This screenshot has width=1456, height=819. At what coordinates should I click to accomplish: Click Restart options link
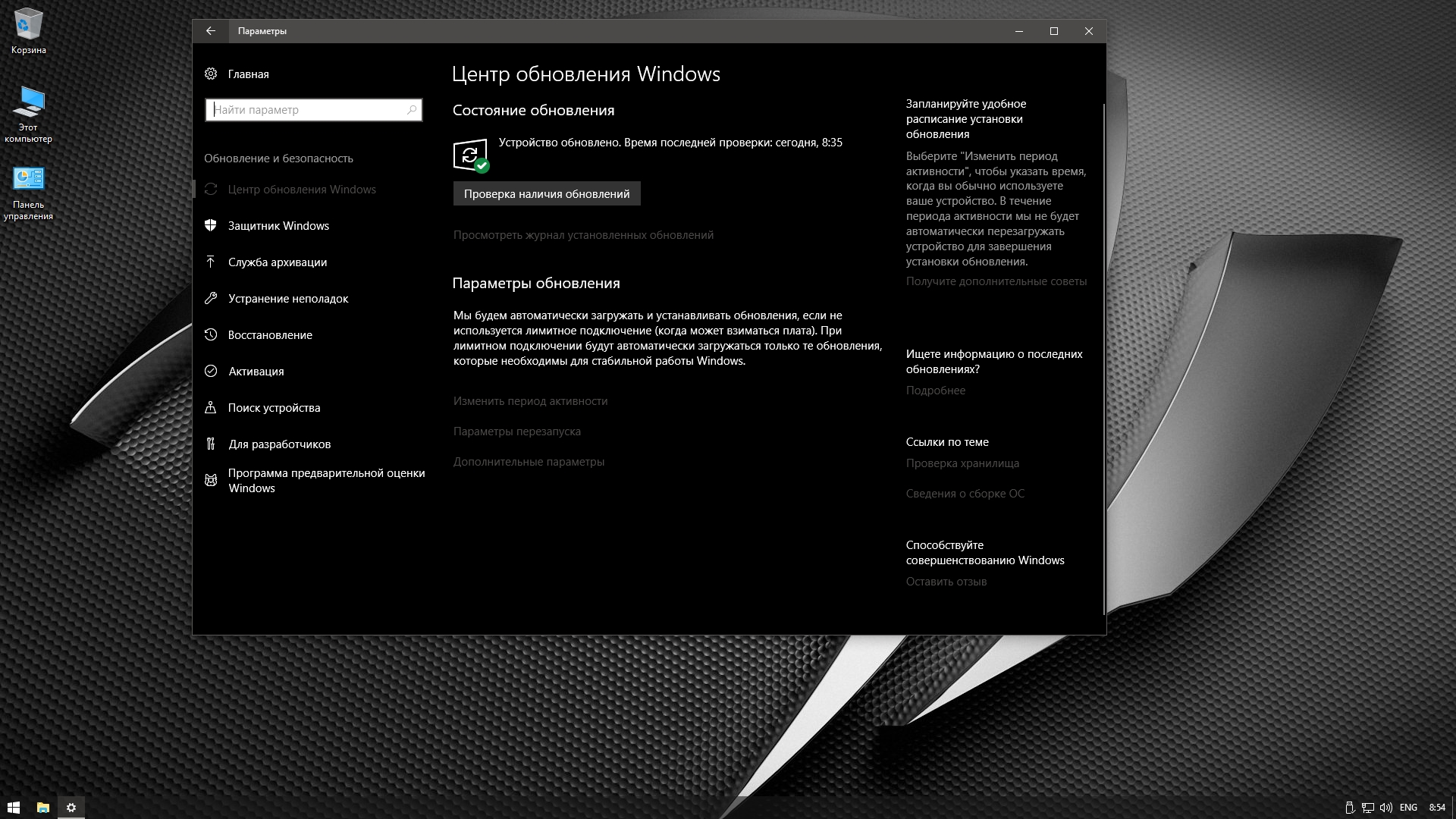(516, 431)
